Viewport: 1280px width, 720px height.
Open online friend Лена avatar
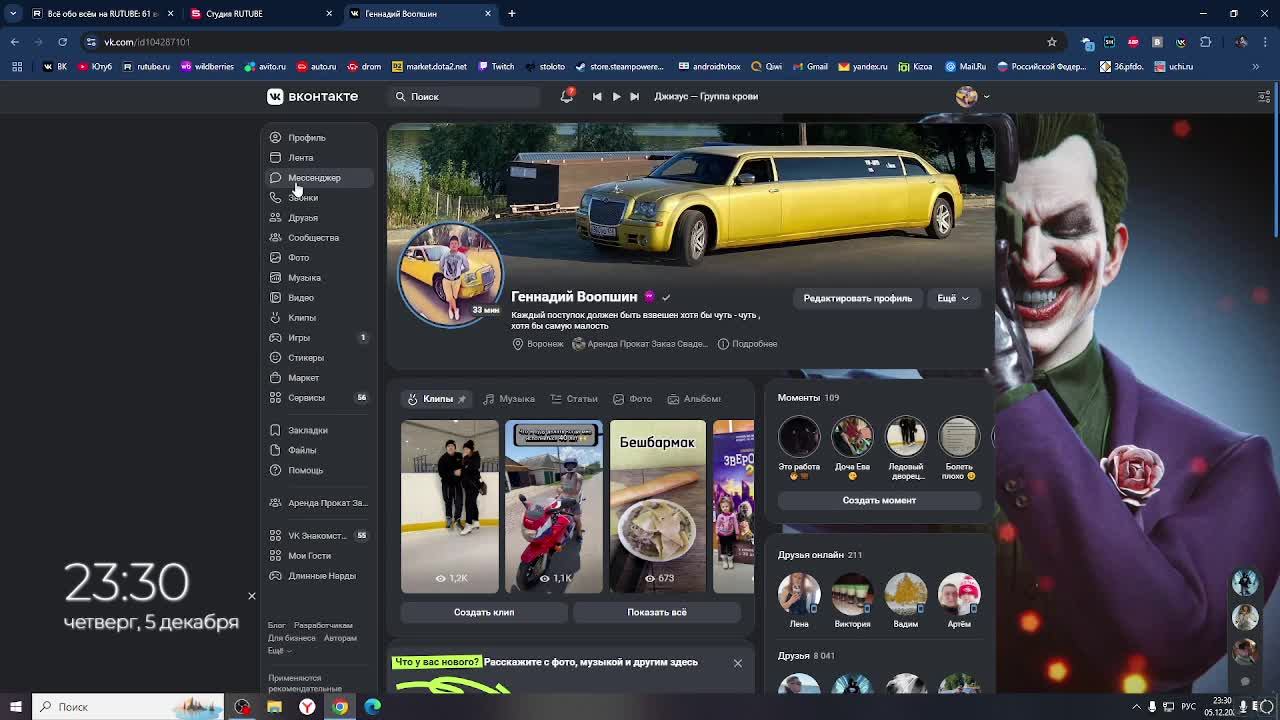799,593
